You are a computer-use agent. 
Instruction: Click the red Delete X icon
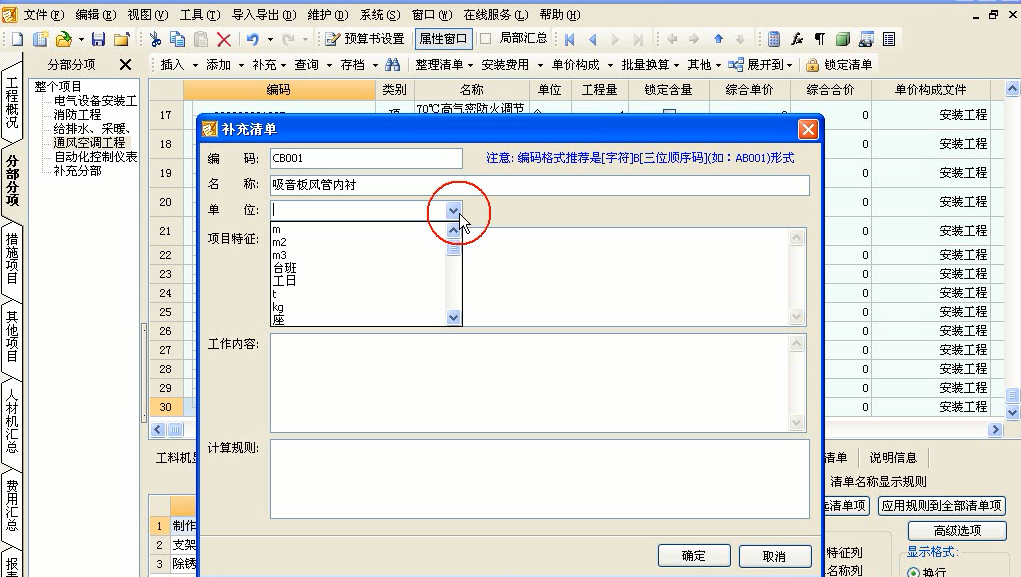(x=224, y=39)
